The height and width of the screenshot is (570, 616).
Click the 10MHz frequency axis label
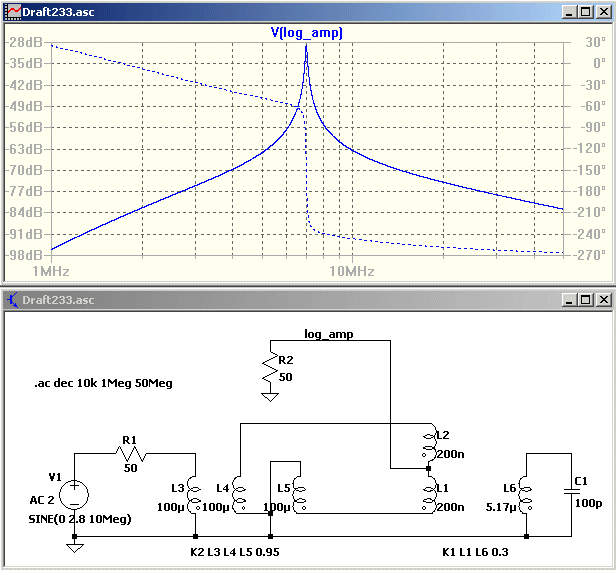tap(352, 271)
